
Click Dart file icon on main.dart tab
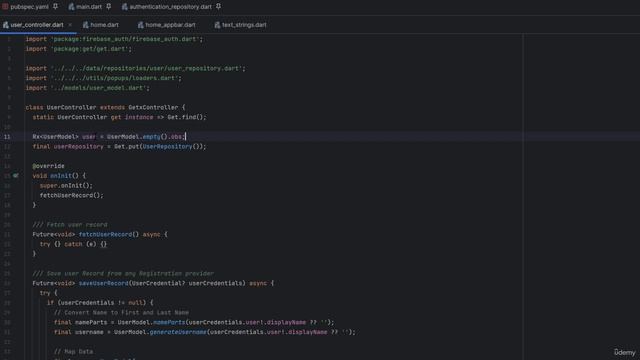tap(71, 7)
